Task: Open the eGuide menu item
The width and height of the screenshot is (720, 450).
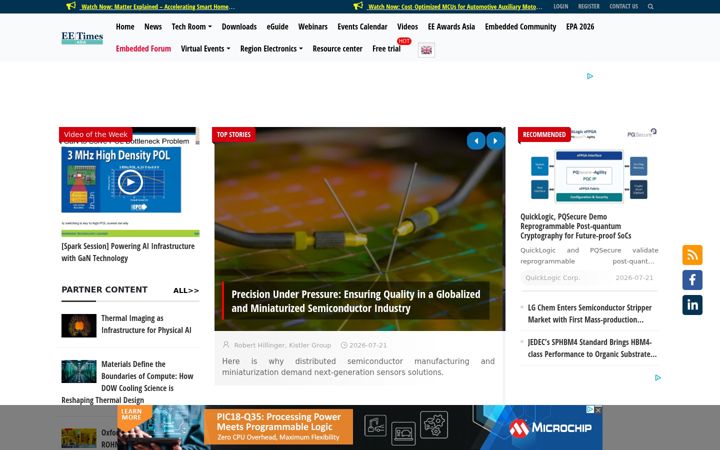Action: point(277,27)
